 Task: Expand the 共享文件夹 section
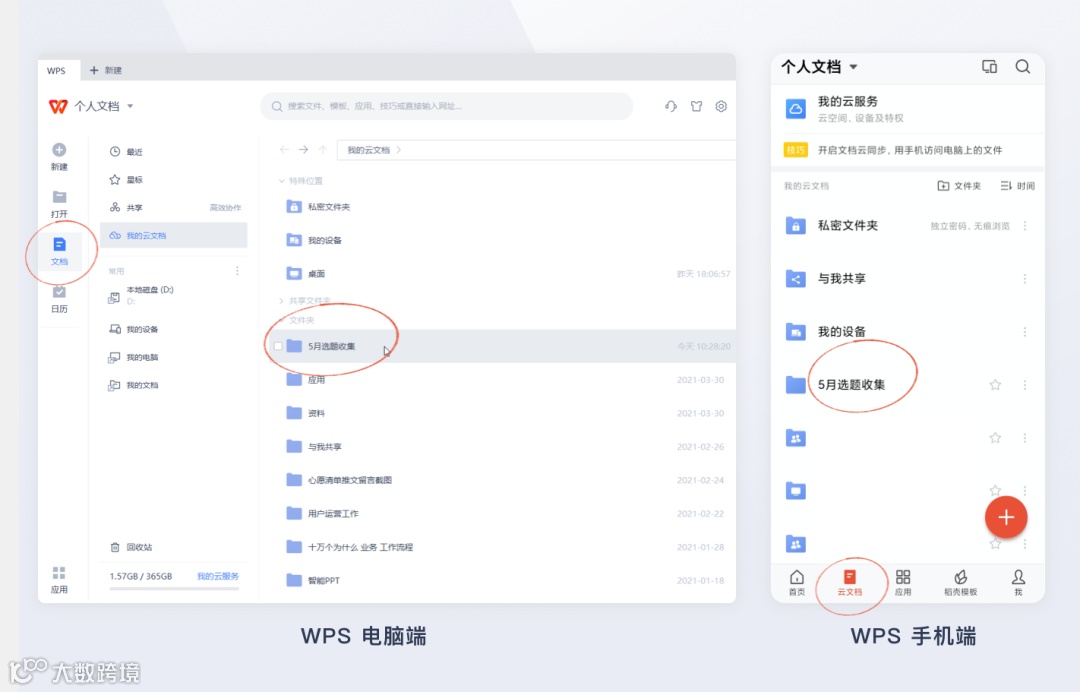(x=281, y=301)
